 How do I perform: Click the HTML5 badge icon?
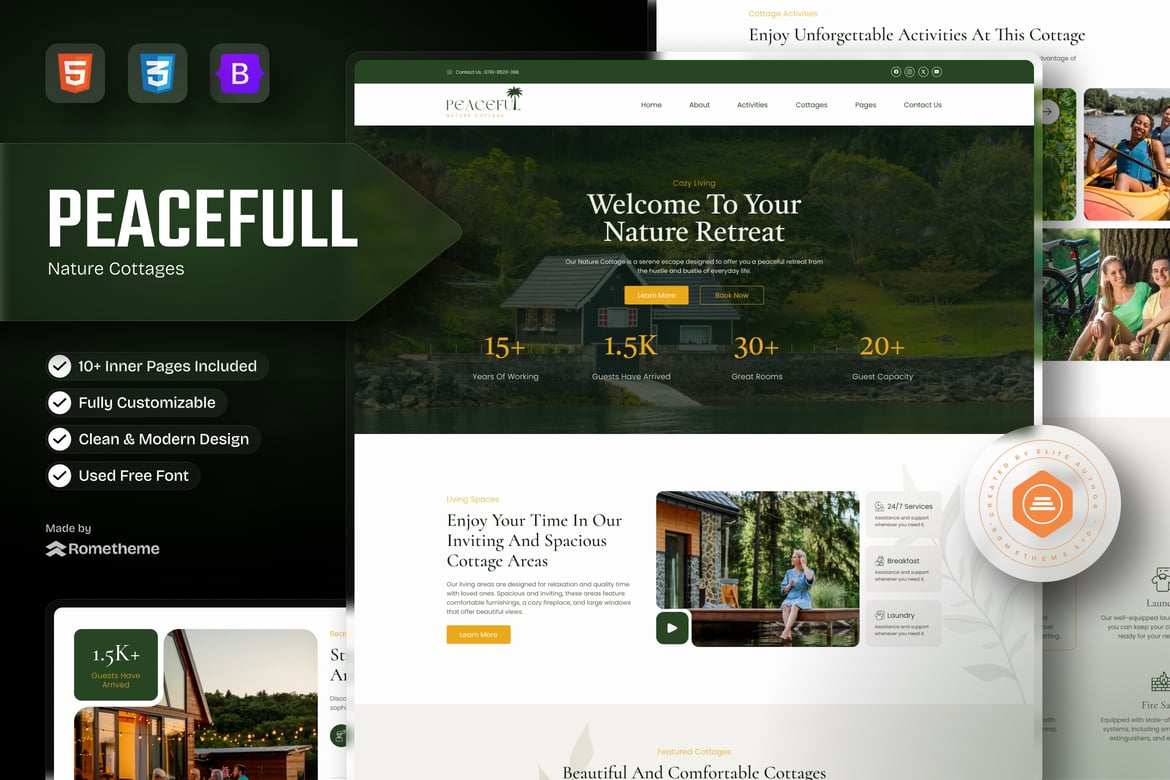click(x=75, y=73)
